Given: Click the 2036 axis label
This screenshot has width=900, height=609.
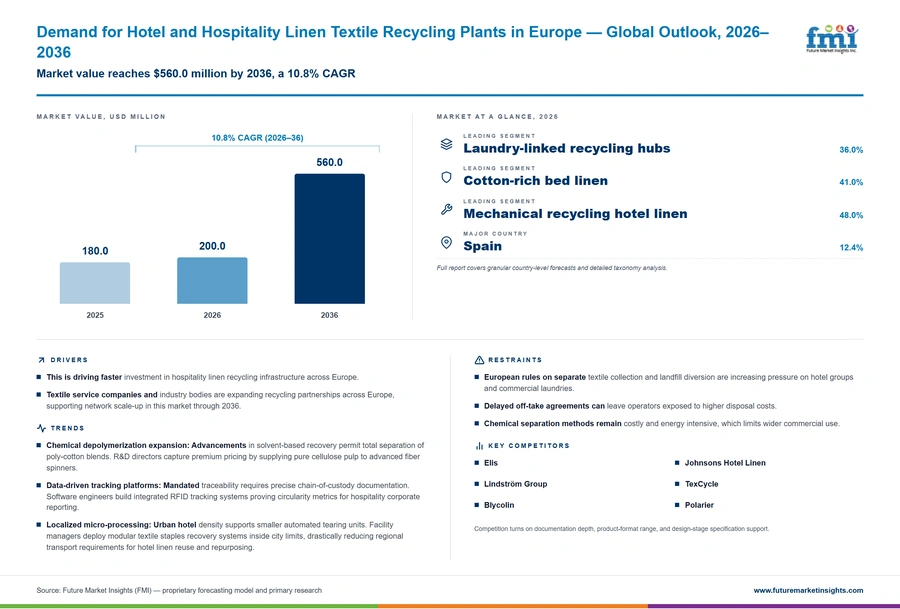Looking at the screenshot, I should 329,315.
